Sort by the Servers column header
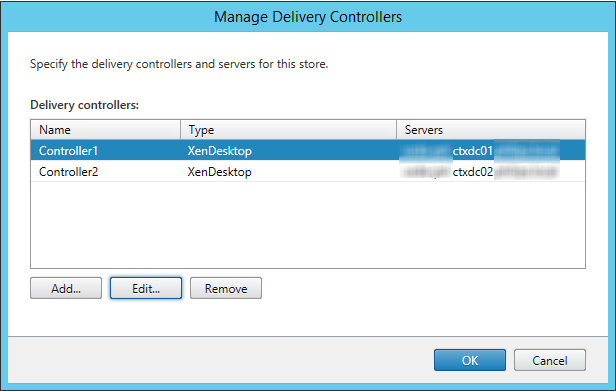 tap(491, 130)
